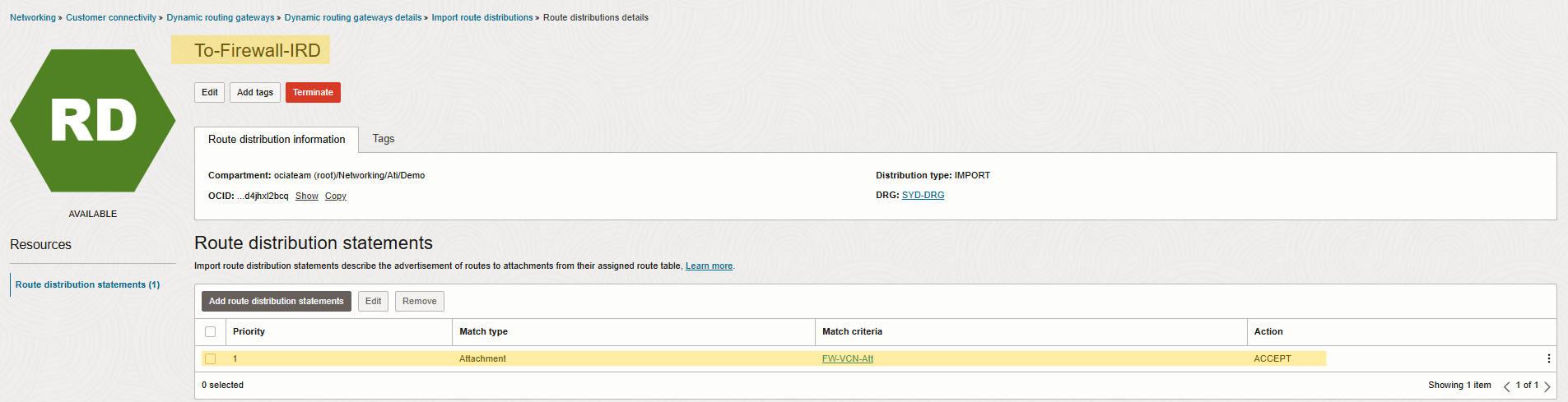Tick the priority 1 statement checkbox

[211, 359]
